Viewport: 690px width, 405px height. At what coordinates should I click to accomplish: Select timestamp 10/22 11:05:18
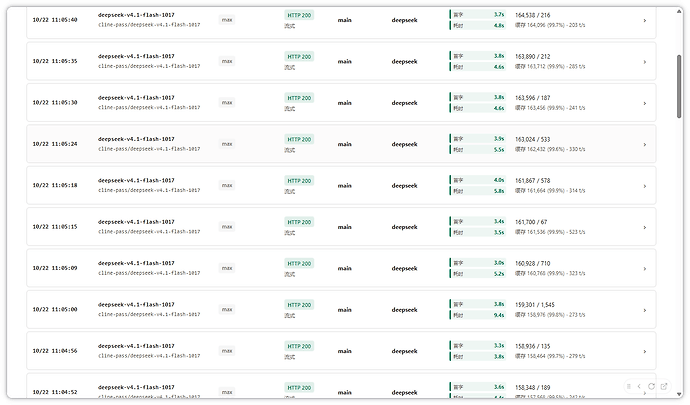coord(55,185)
